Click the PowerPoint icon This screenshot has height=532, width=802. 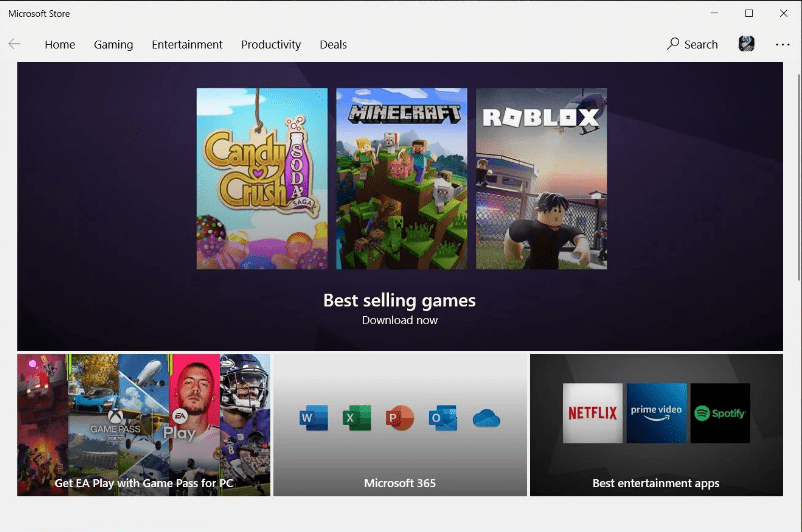tap(399, 417)
